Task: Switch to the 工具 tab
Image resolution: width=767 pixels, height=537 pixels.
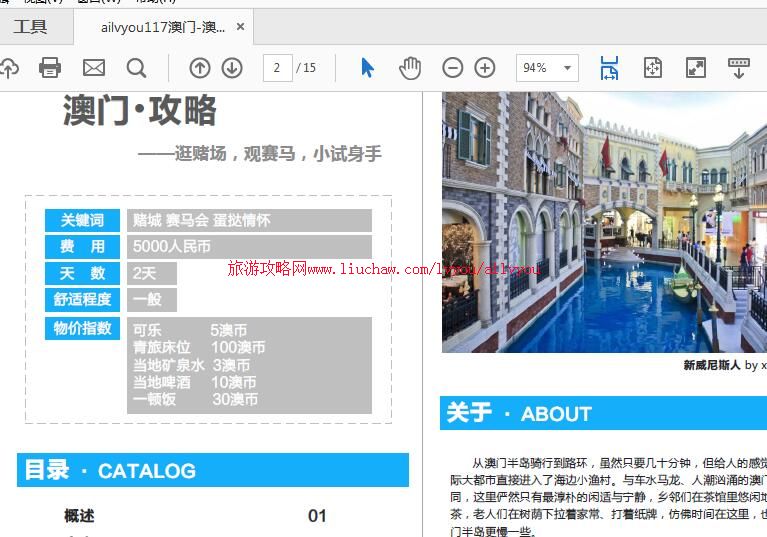Action: 30,27
